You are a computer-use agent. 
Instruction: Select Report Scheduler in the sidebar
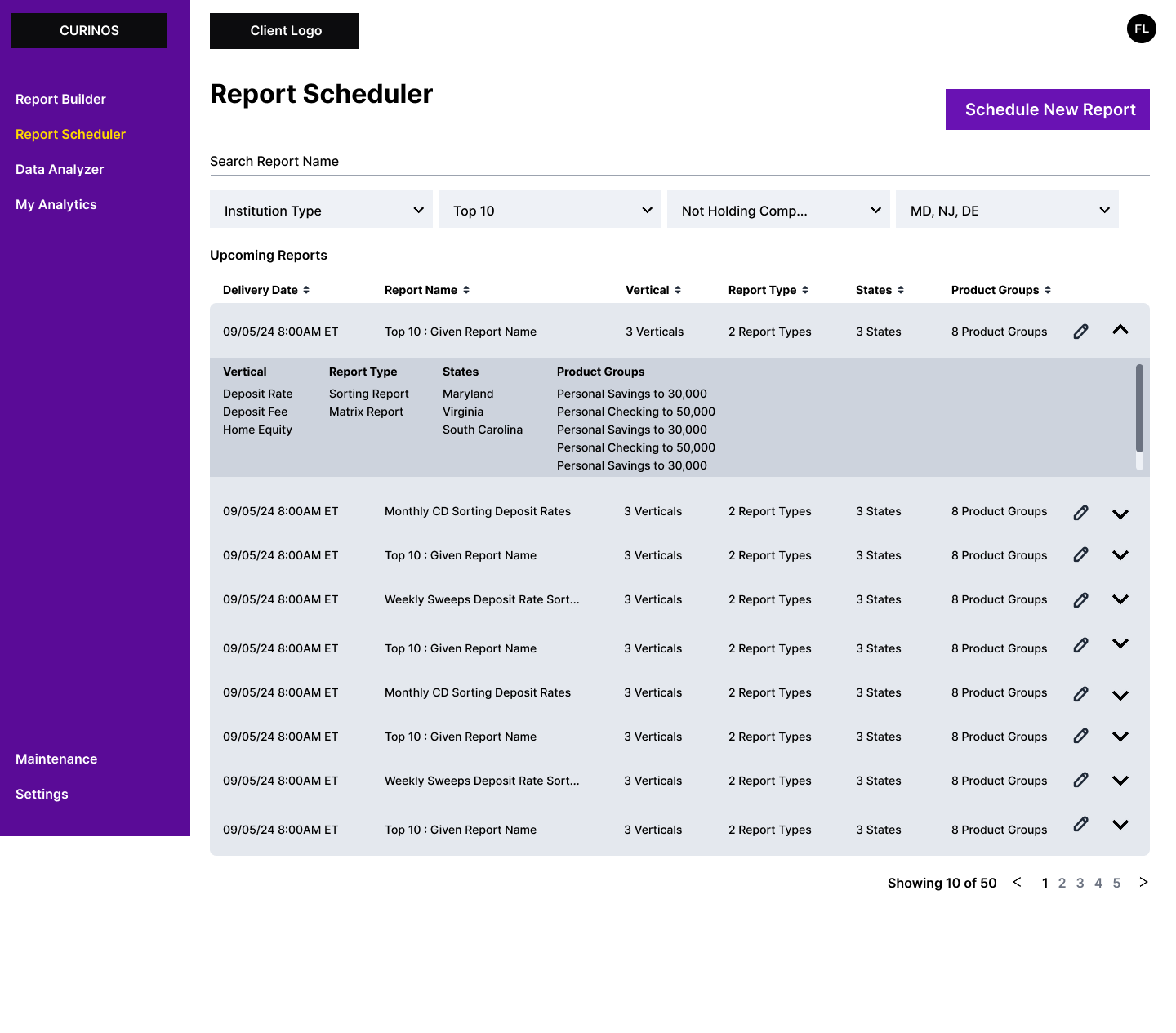click(70, 134)
